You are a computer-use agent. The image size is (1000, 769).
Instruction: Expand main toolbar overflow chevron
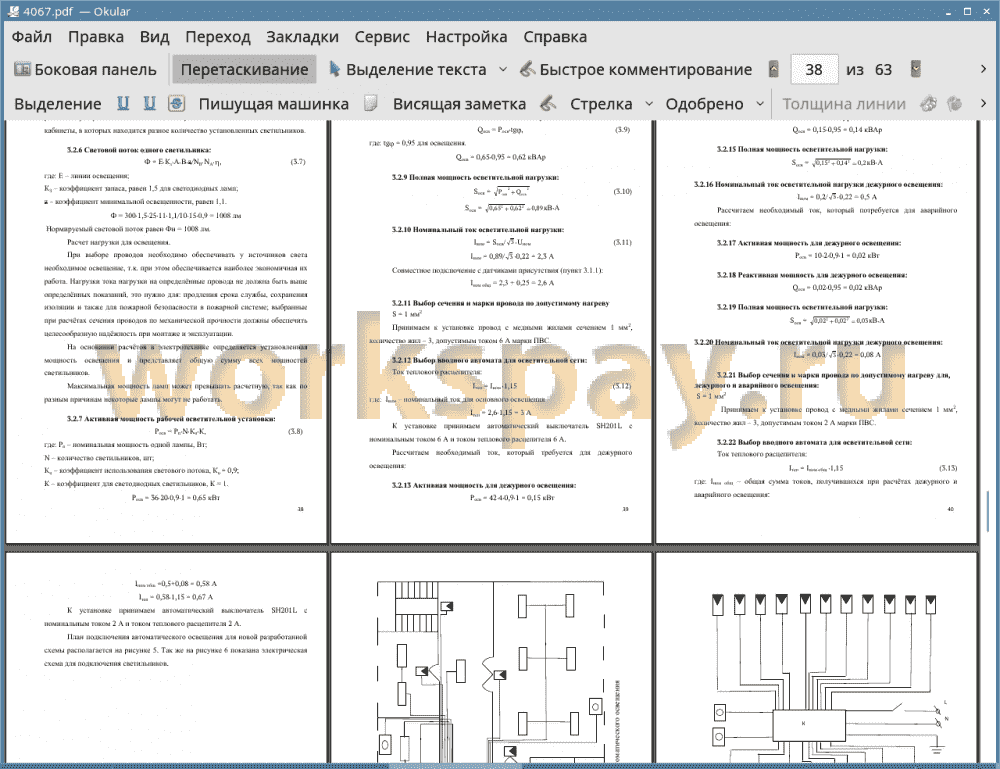tap(983, 69)
